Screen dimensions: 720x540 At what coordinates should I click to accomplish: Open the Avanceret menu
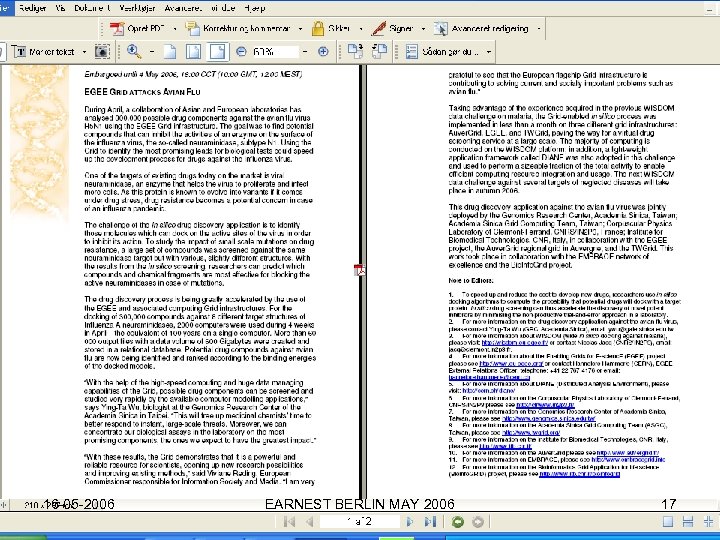point(183,8)
